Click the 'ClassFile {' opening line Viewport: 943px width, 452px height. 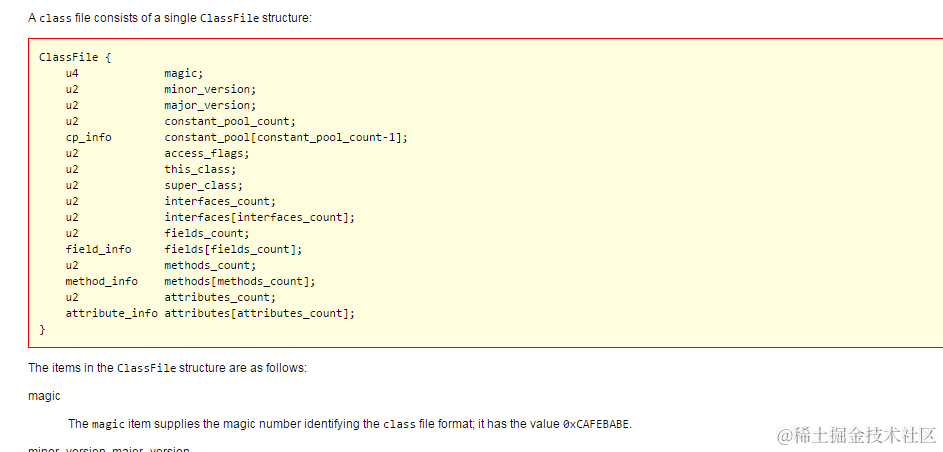coord(75,58)
